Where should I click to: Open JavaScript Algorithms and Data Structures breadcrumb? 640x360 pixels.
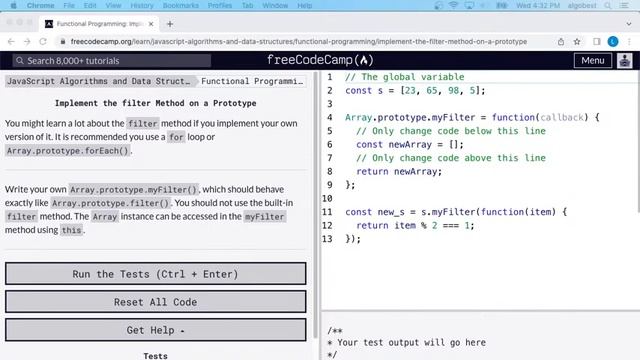[x=99, y=81]
